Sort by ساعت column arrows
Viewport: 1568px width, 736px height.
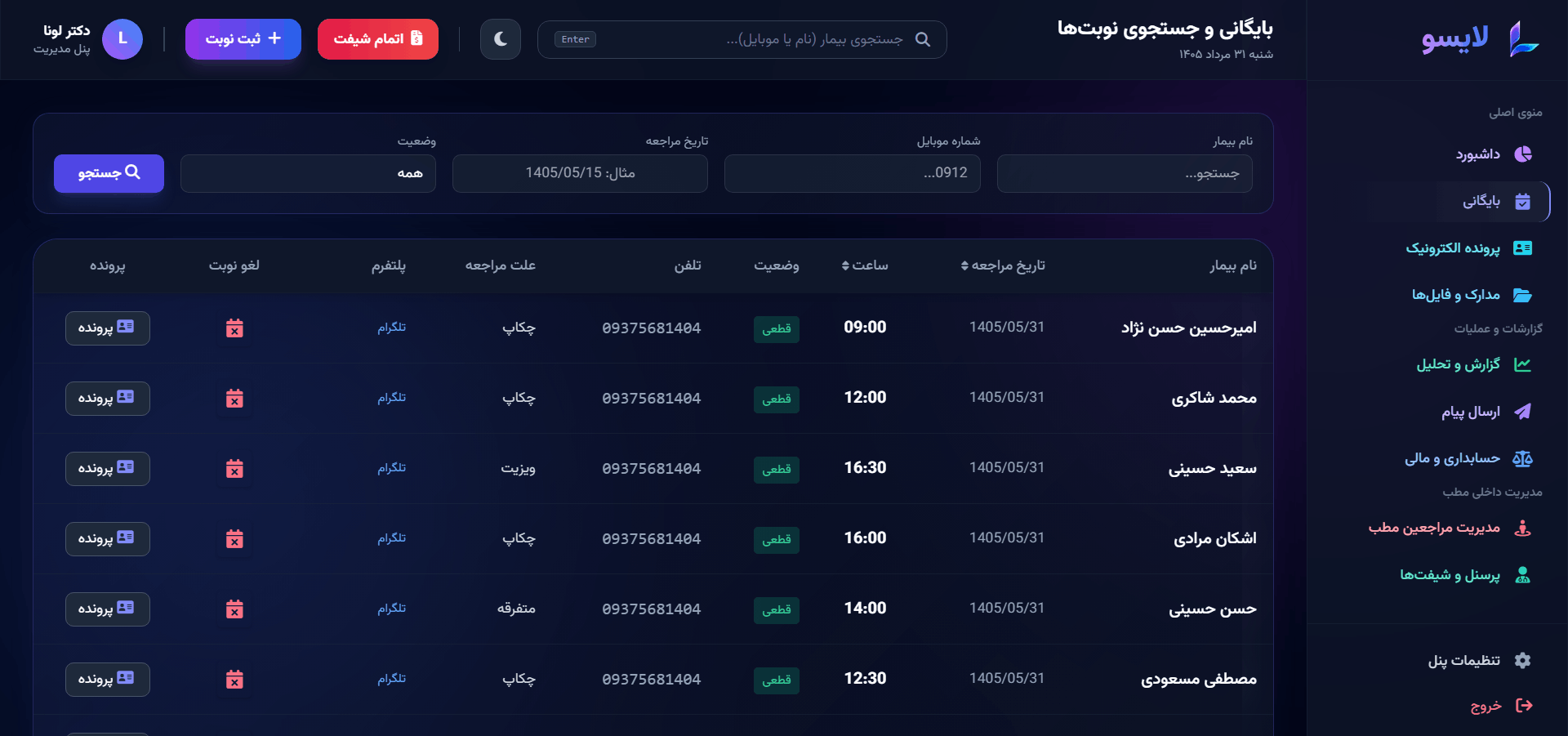[x=845, y=265]
